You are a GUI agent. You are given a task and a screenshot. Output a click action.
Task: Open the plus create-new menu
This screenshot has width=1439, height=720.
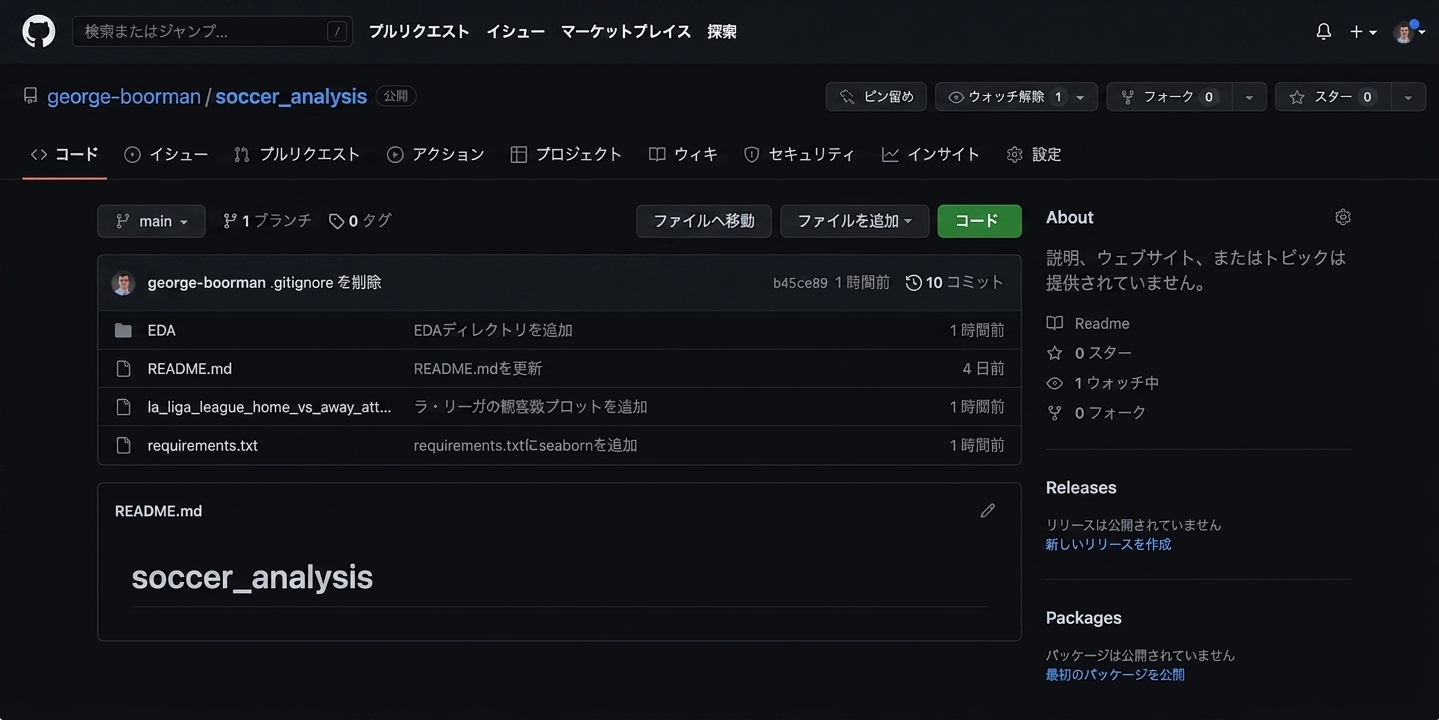click(1363, 32)
